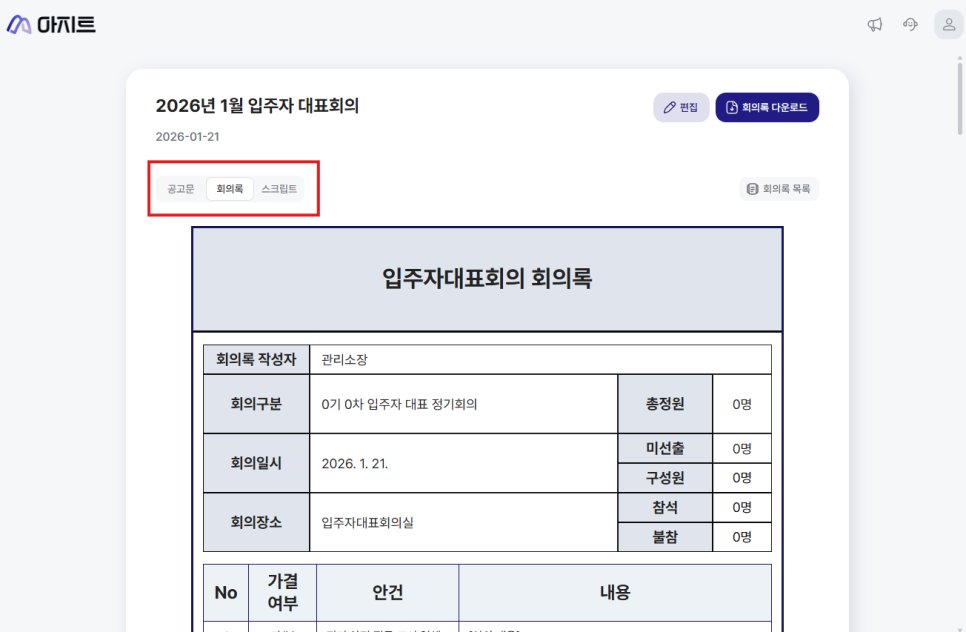The image size is (966, 632).
Task: Click the 참석 label cell
Action: 665,508
